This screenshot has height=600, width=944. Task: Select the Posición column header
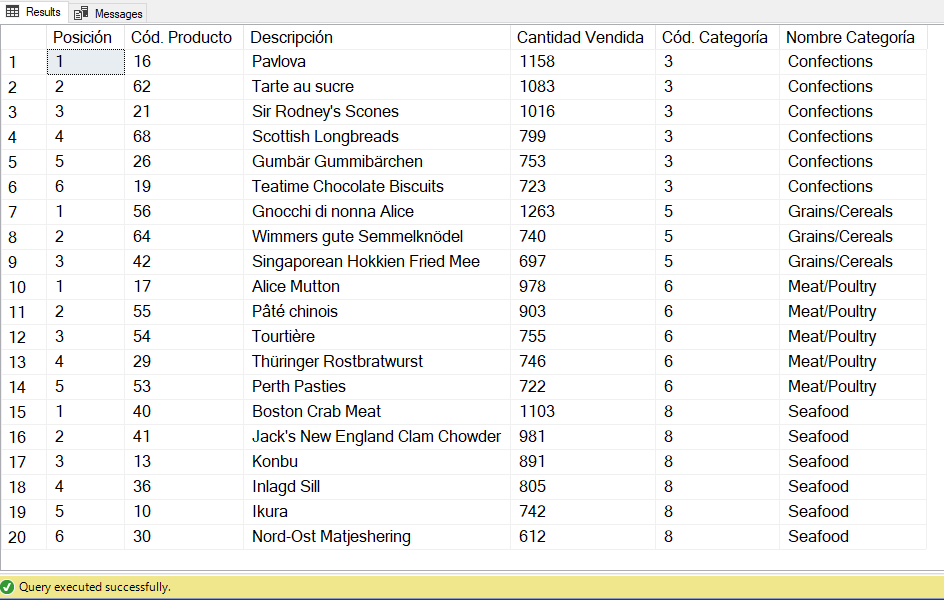pyautogui.click(x=85, y=37)
